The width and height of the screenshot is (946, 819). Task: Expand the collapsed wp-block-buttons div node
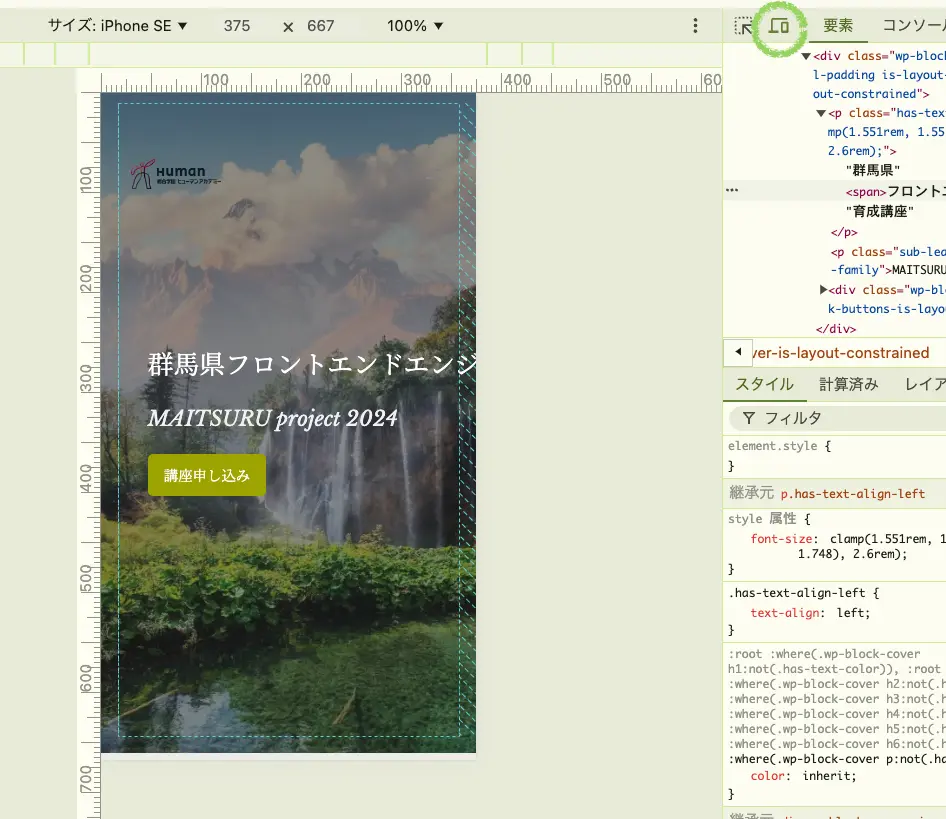(824, 289)
